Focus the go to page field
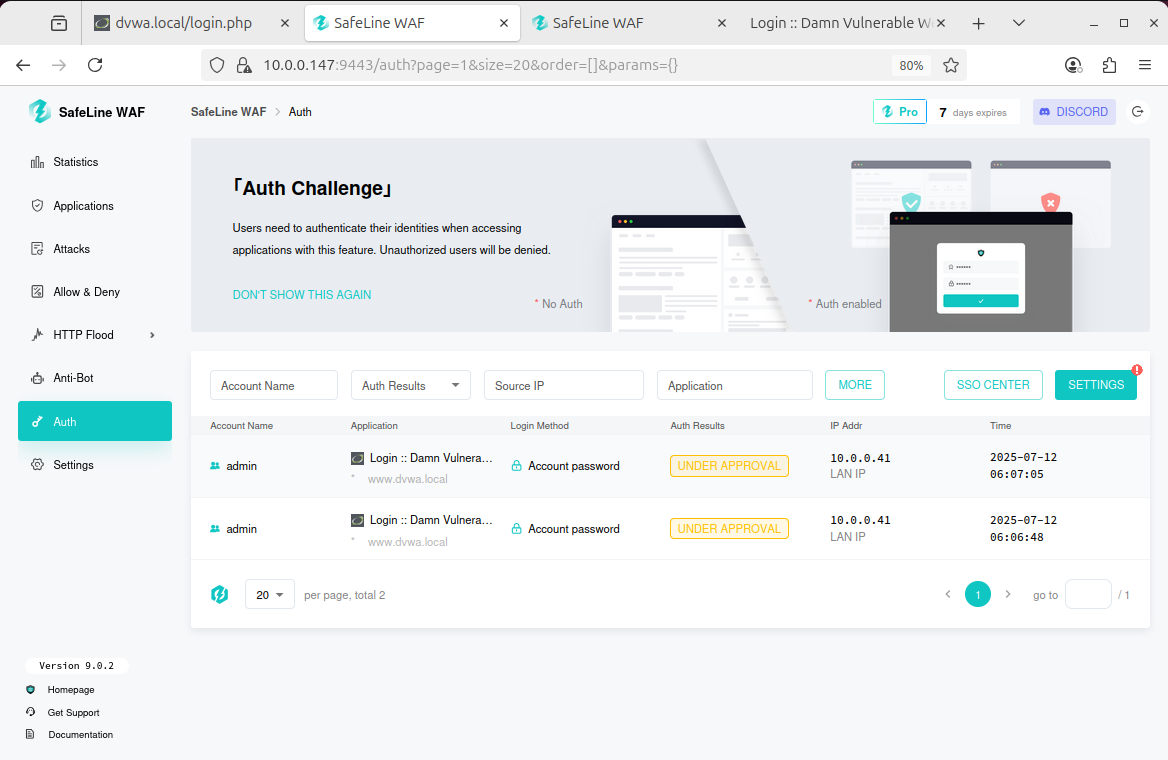1168x760 pixels. coord(1088,595)
